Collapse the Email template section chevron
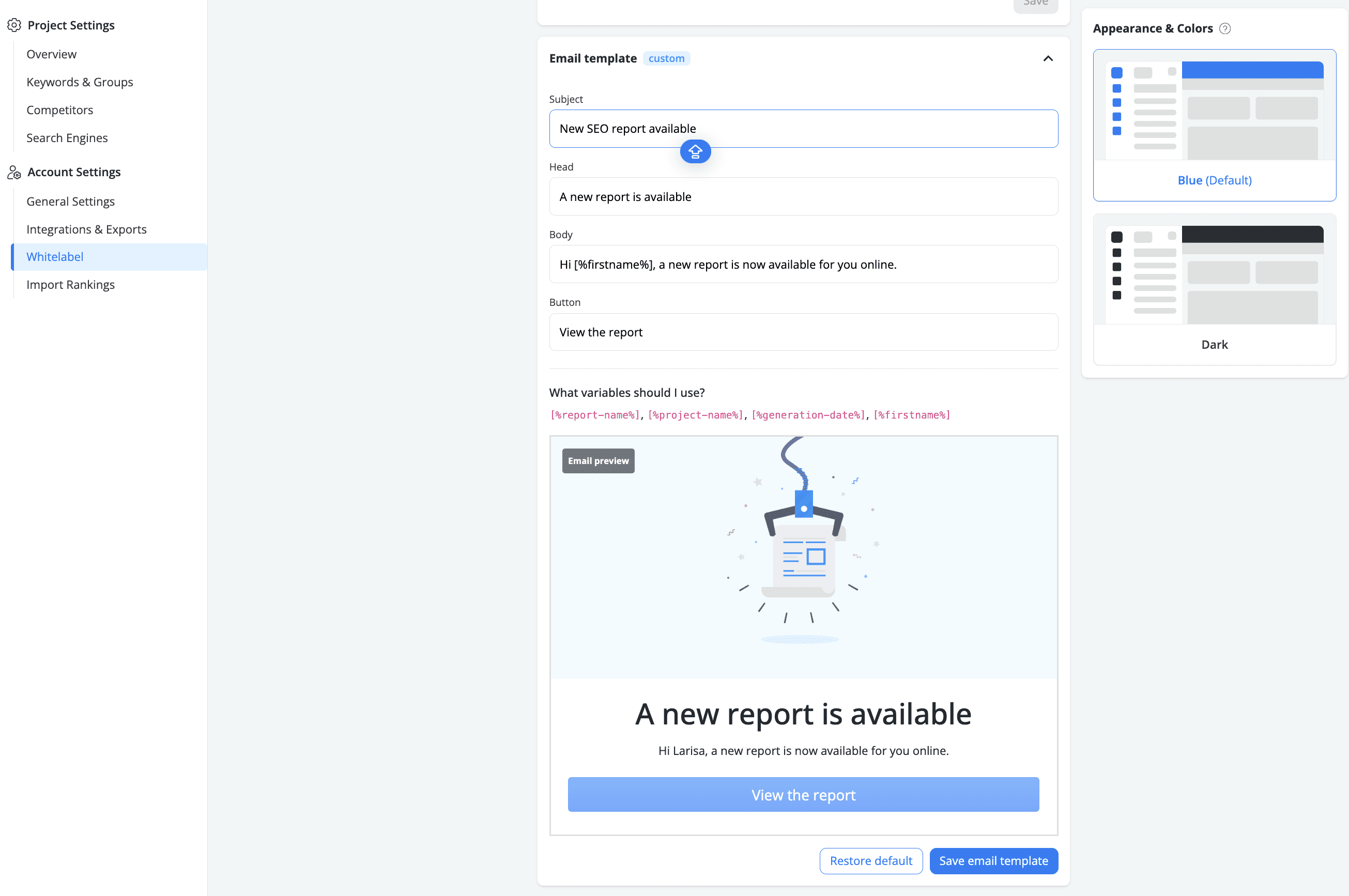This screenshot has height=896, width=1349. 1048,58
